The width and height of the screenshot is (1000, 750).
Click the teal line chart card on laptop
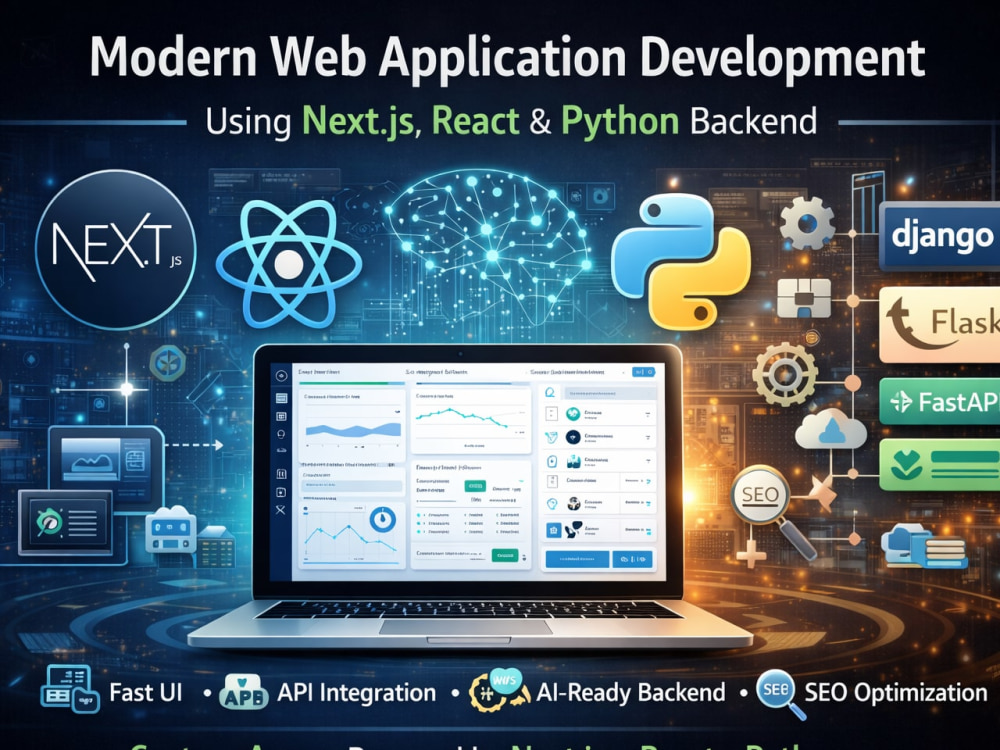point(471,419)
